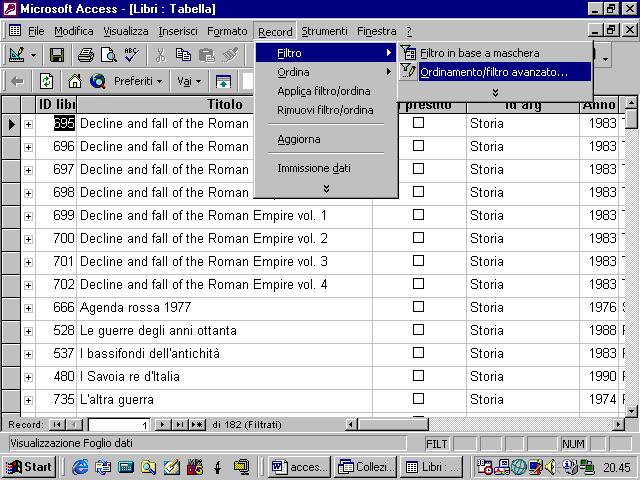This screenshot has height=480, width=640.
Task: Tick prestito checkbox for Le guerre degli anni ottanta
Action: coord(418,329)
